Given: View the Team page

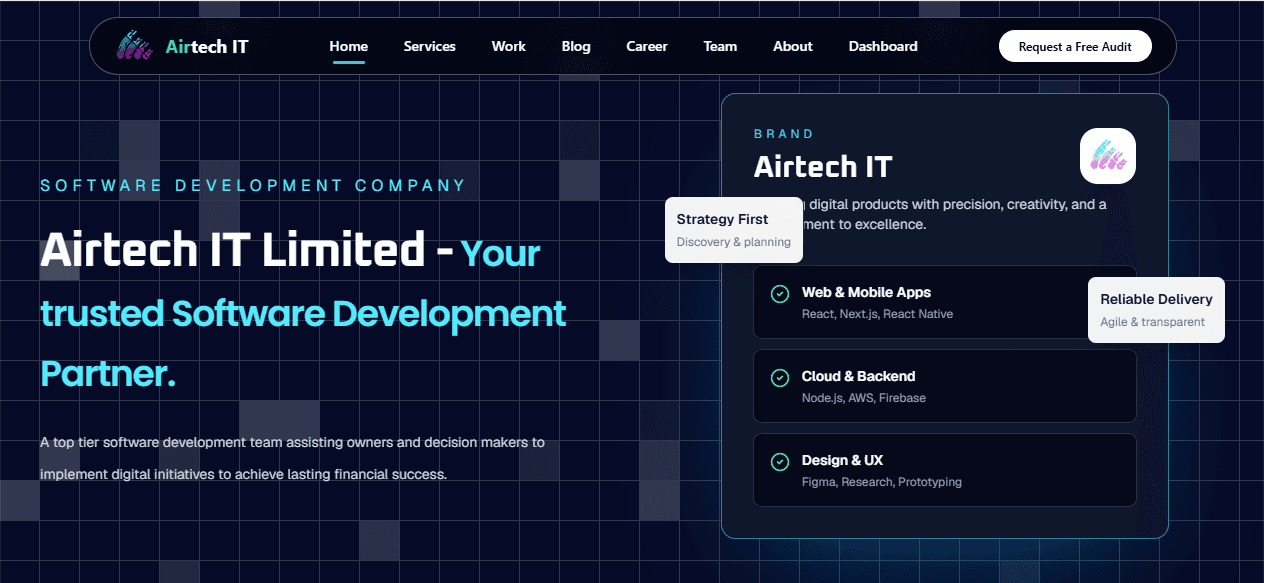Looking at the screenshot, I should point(720,46).
